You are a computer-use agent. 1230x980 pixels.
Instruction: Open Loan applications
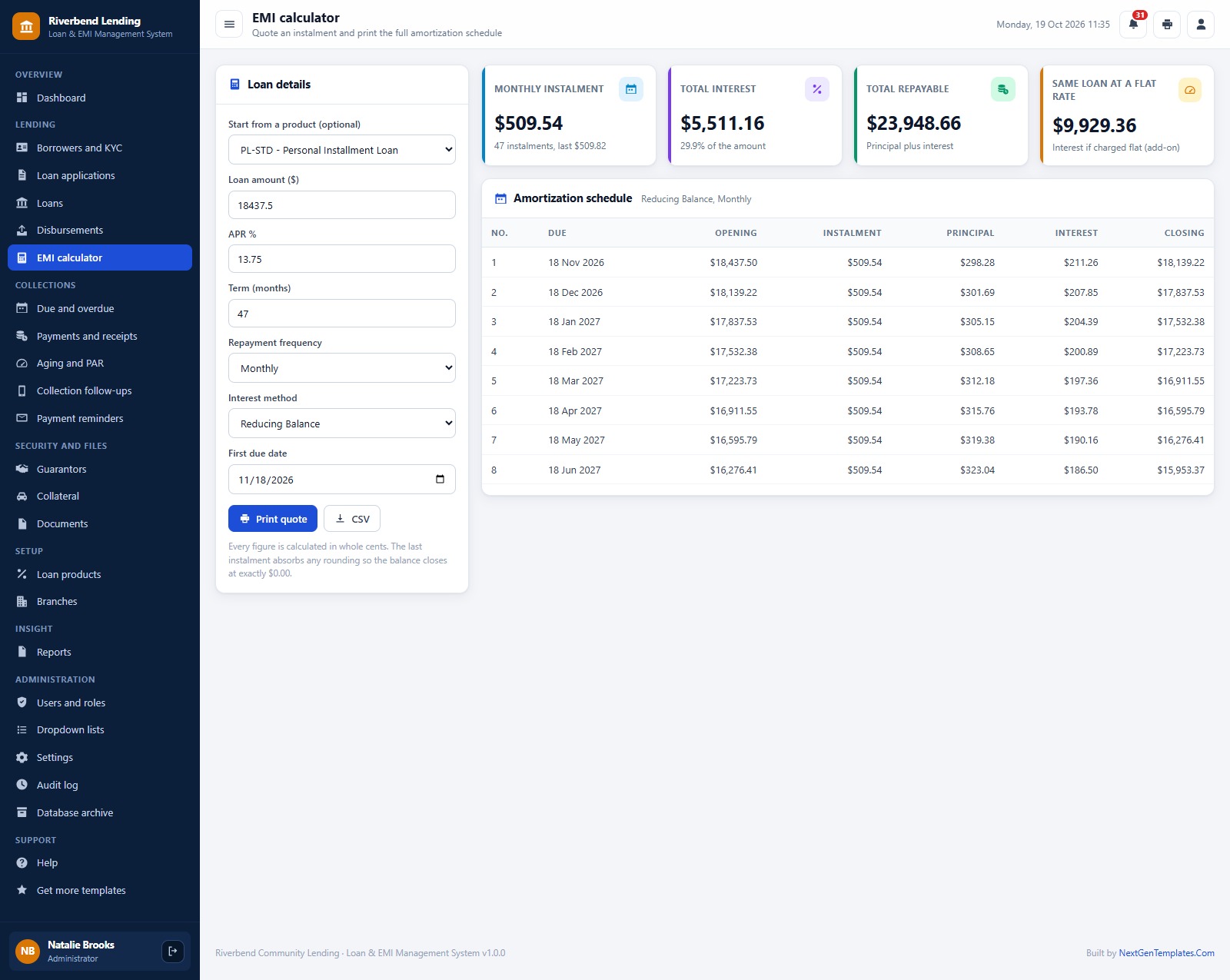(100, 175)
